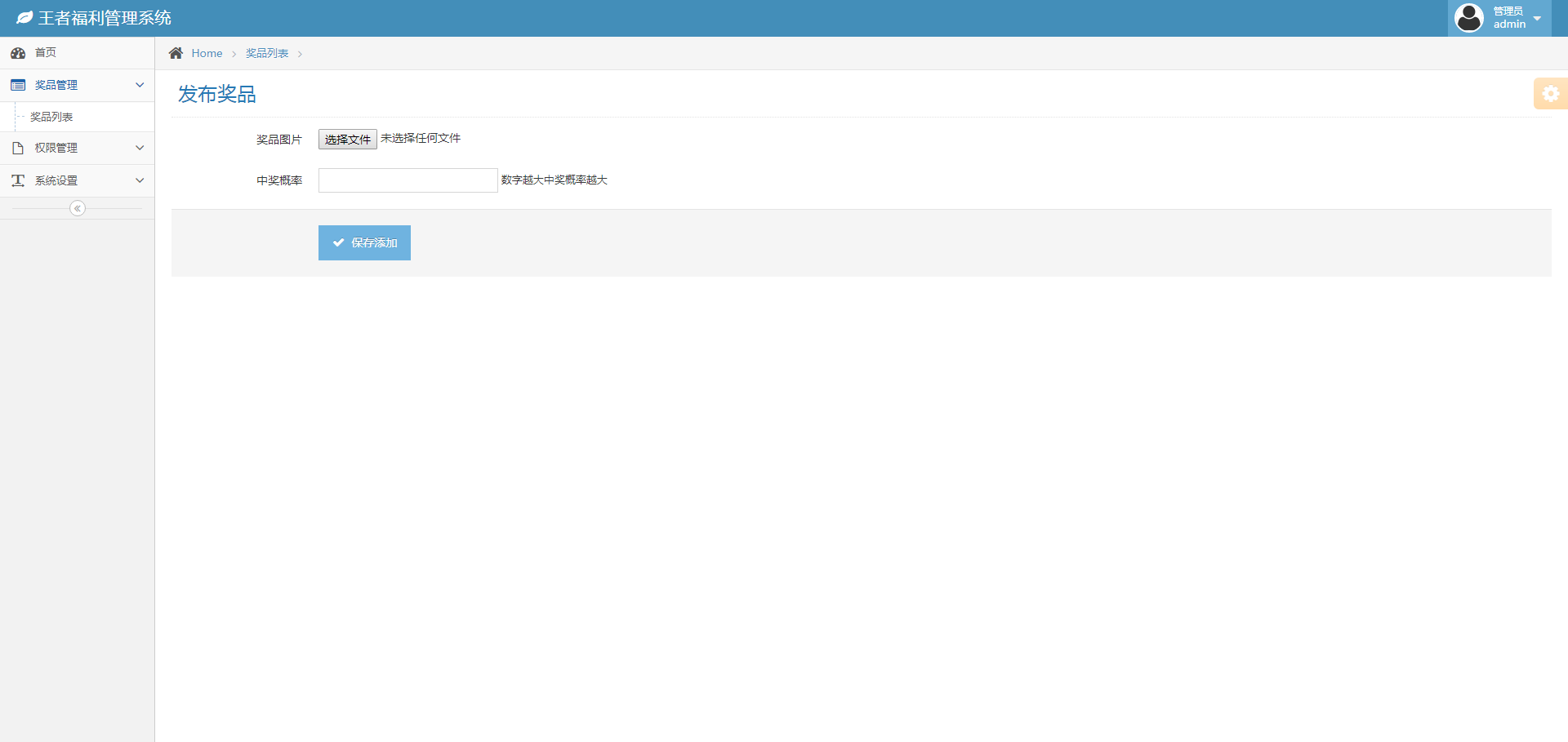Collapse the 奖品管理 menu chevron
This screenshot has height=742, width=1568.
coord(140,85)
